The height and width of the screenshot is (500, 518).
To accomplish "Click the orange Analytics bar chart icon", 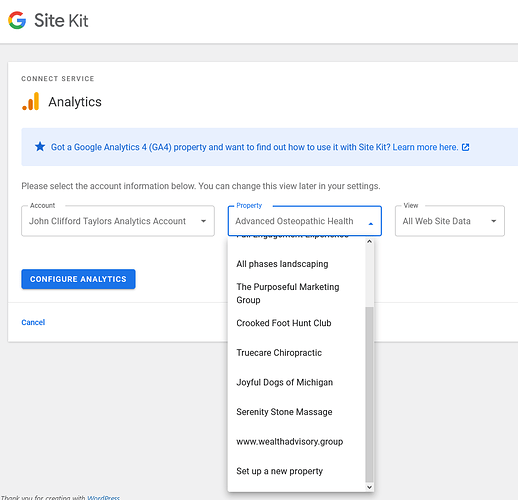I will click(31, 101).
